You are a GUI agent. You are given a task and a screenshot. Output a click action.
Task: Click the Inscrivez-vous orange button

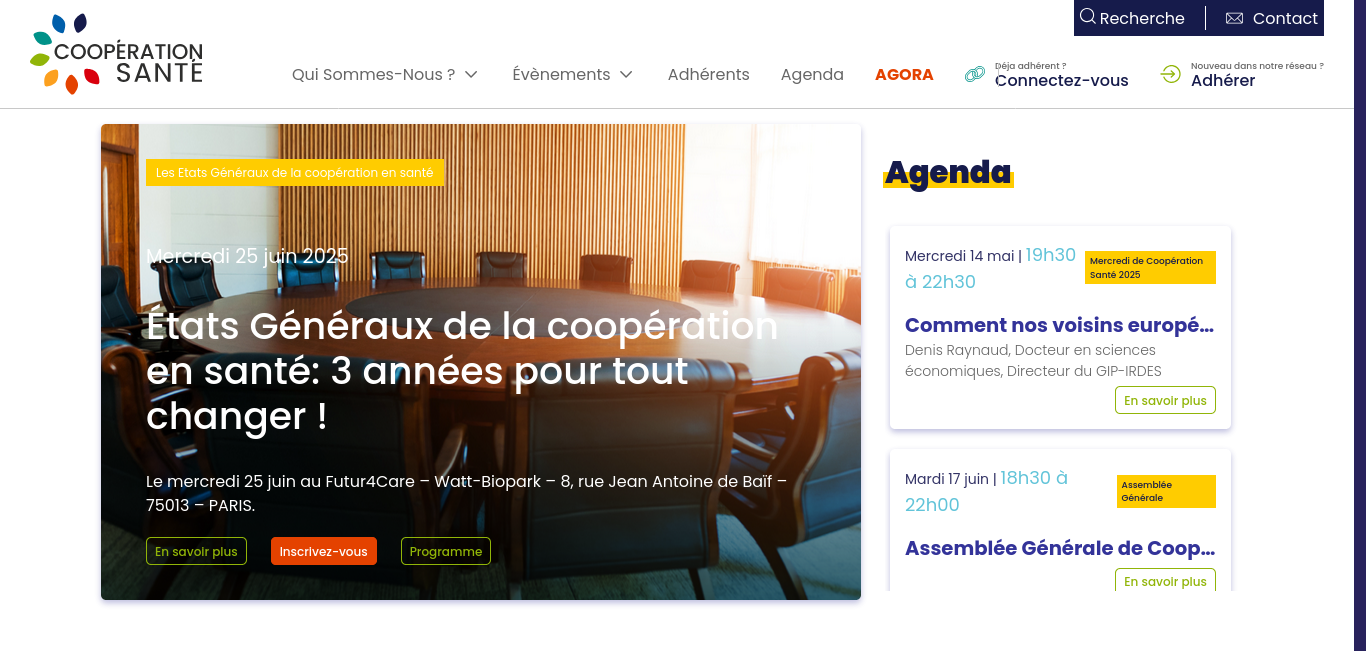point(324,551)
